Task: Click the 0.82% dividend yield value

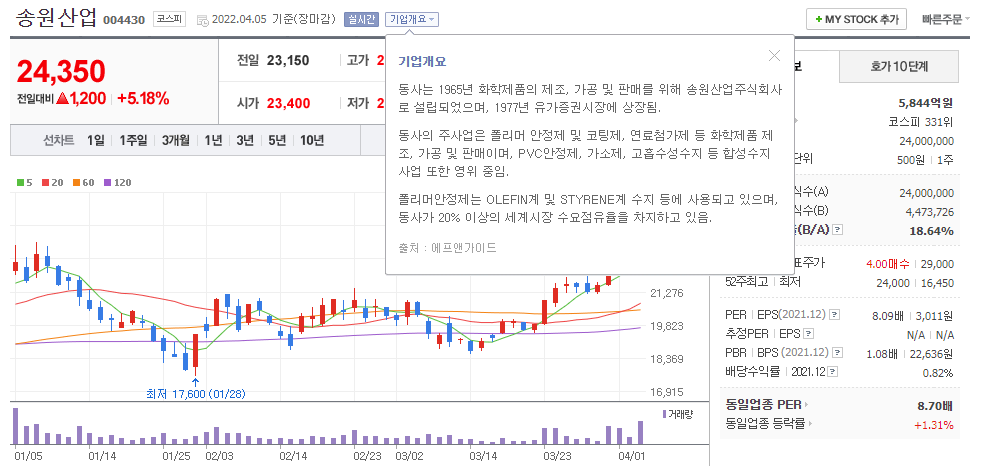Action: [939, 373]
